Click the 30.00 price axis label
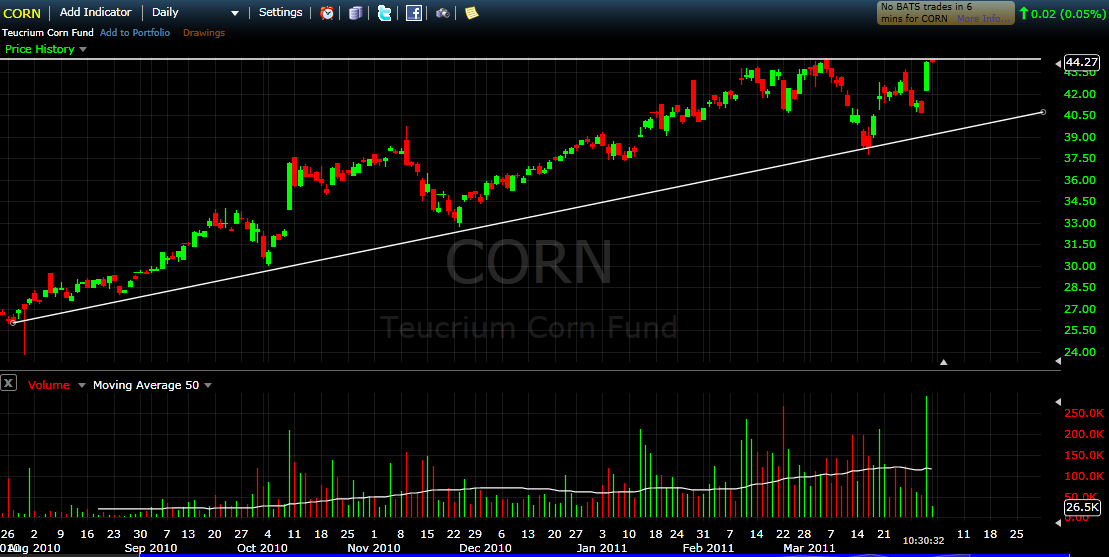This screenshot has height=557, width=1109. pyautogui.click(x=1082, y=266)
